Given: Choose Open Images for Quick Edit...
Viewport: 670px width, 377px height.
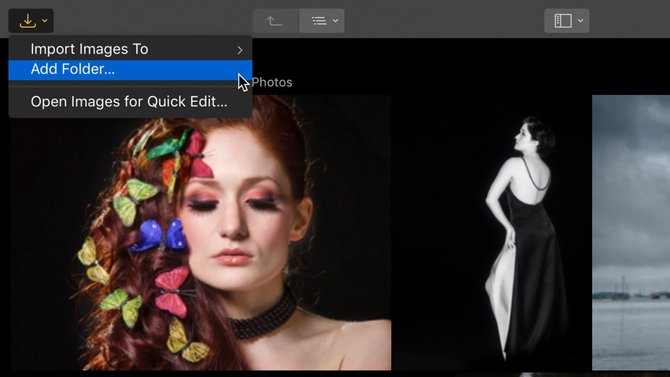Looking at the screenshot, I should [x=130, y=102].
